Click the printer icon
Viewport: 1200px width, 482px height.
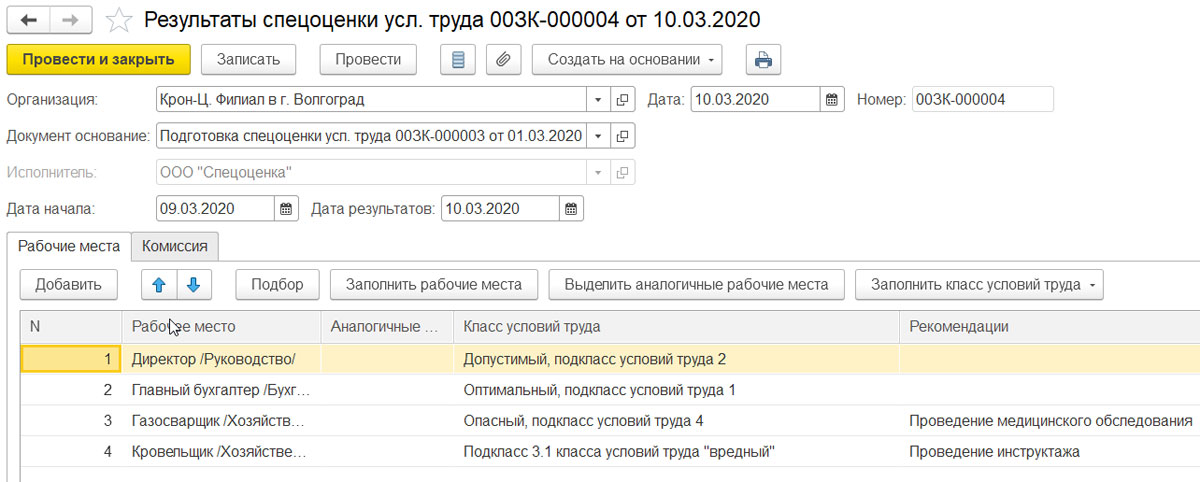(763, 59)
